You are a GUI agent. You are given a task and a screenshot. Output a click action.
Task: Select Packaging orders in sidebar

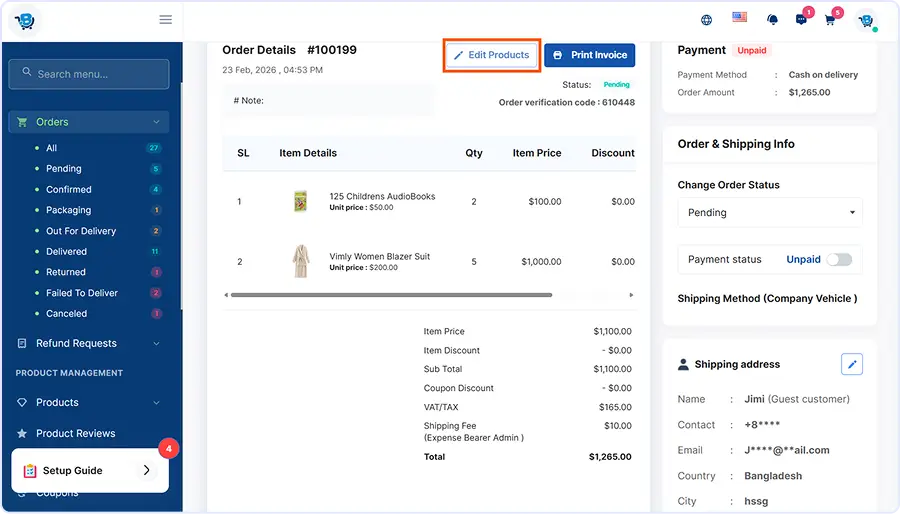point(68,210)
